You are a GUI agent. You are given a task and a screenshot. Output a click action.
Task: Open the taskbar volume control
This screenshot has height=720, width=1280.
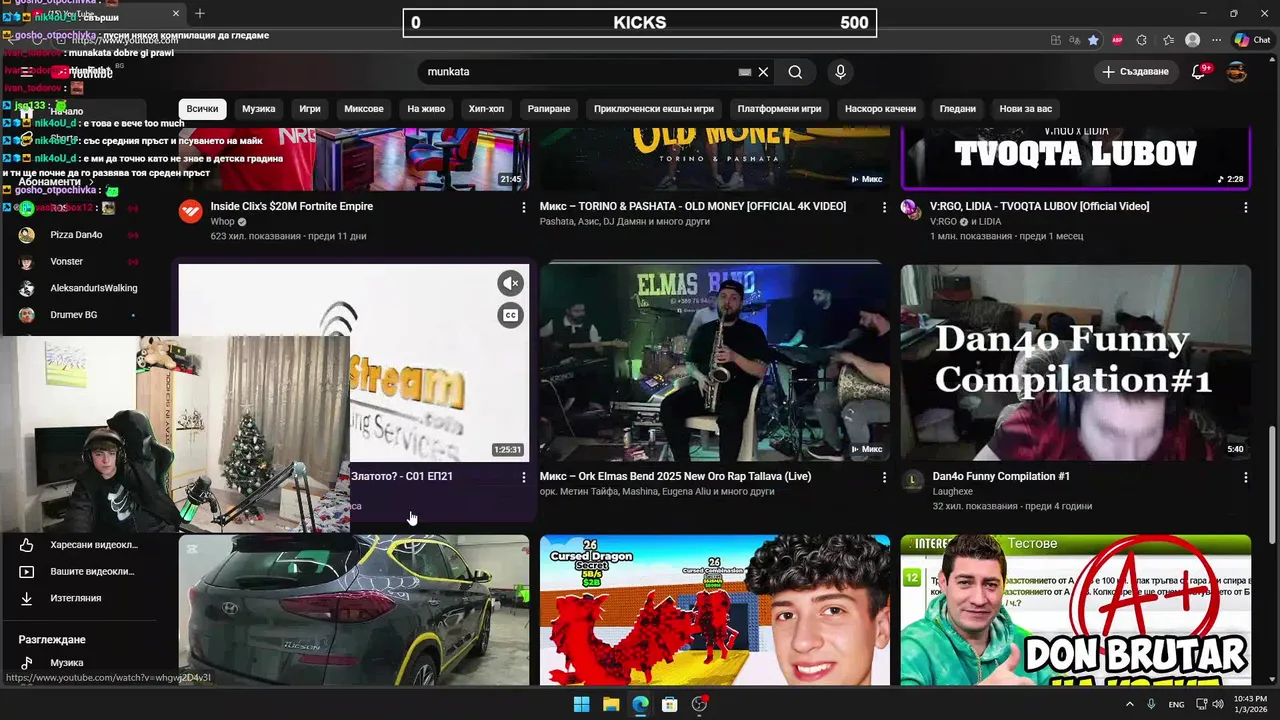[1219, 704]
